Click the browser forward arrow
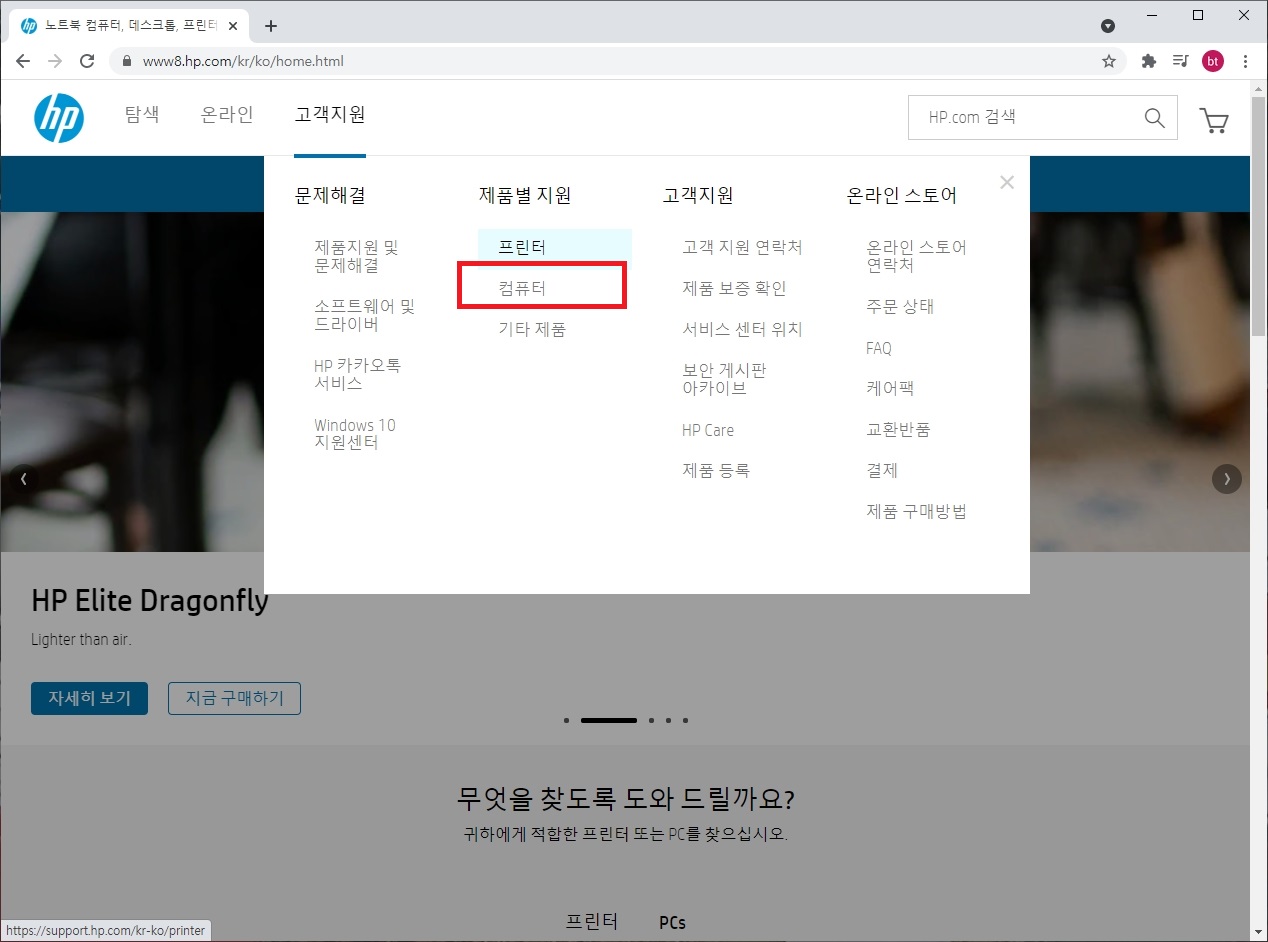Viewport: 1268px width, 942px height. [55, 61]
